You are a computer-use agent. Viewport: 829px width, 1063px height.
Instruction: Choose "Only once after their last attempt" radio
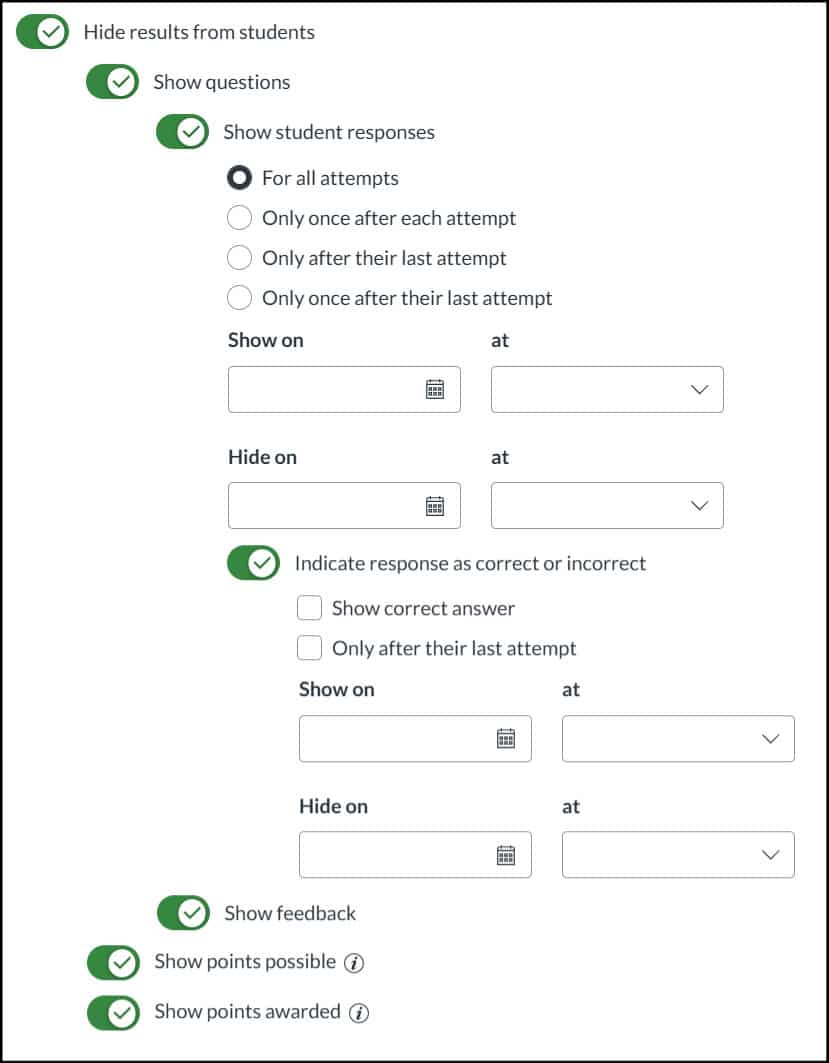pos(240,298)
